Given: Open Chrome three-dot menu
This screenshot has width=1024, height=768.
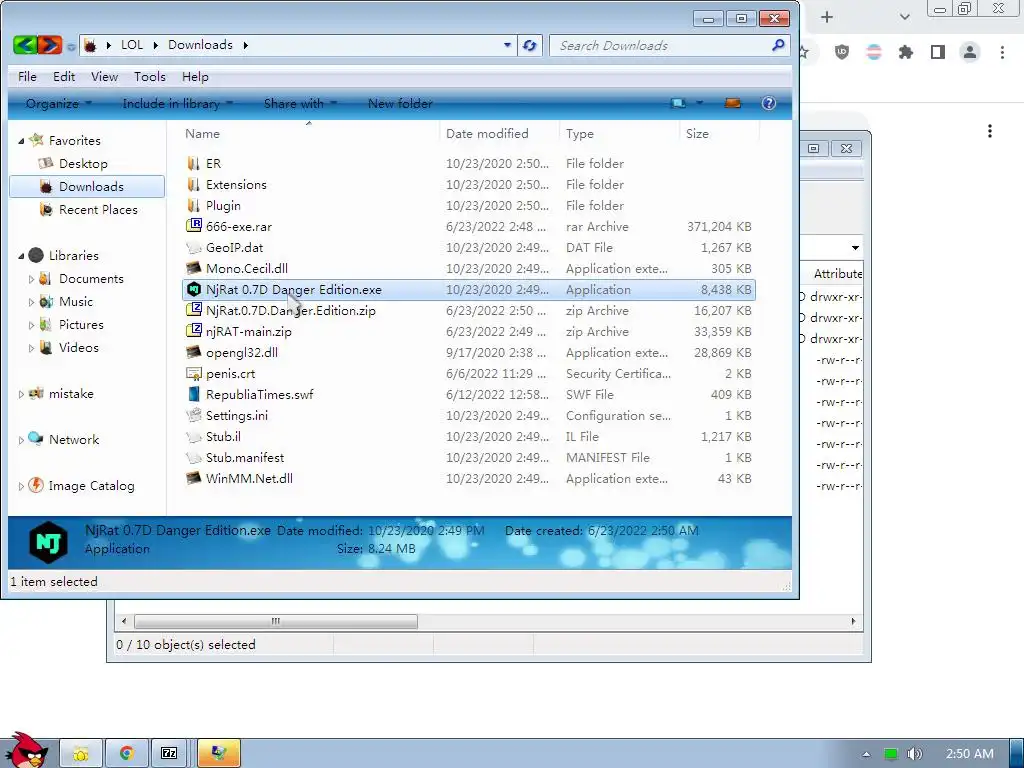Looking at the screenshot, I should pyautogui.click(x=1002, y=52).
